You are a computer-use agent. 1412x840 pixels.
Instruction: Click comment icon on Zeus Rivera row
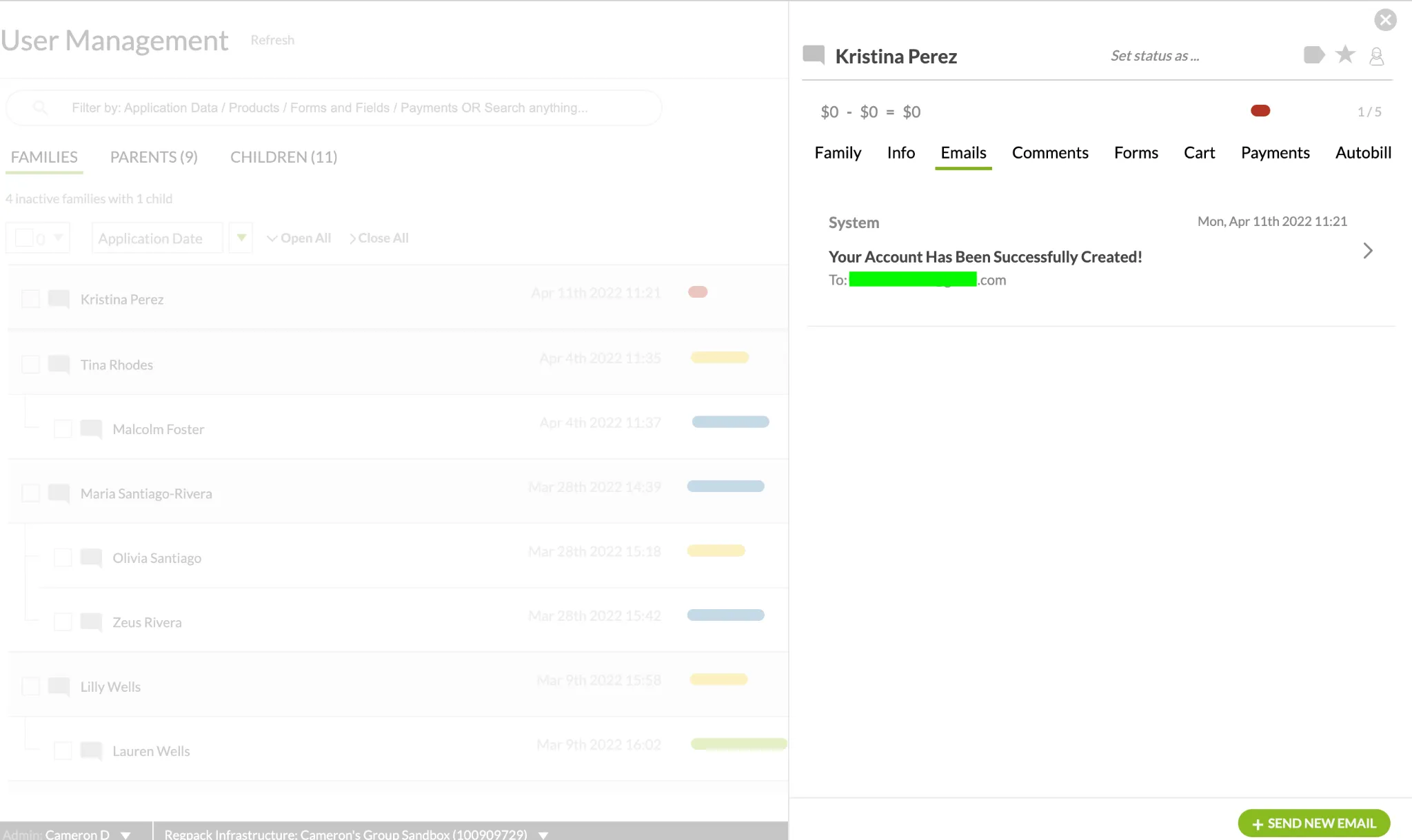point(91,622)
